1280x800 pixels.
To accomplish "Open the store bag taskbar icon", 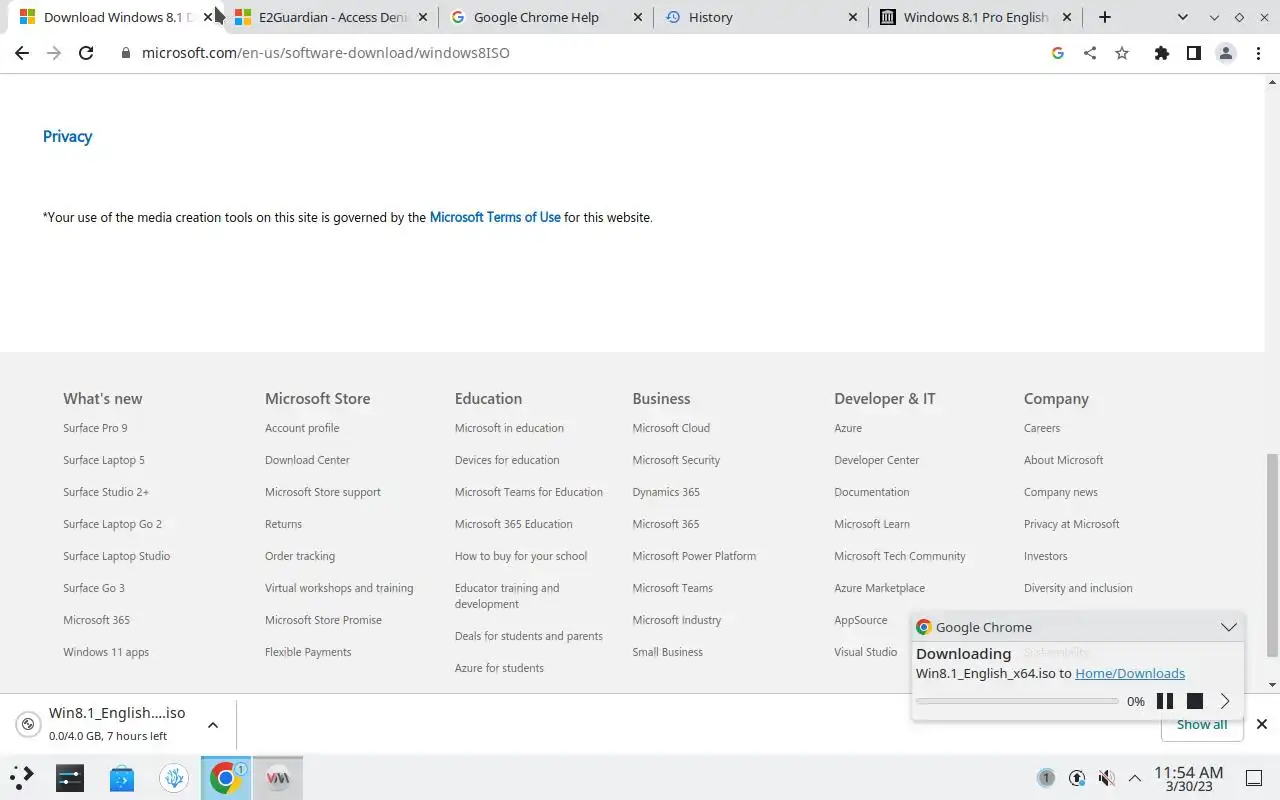I will click(x=122, y=777).
